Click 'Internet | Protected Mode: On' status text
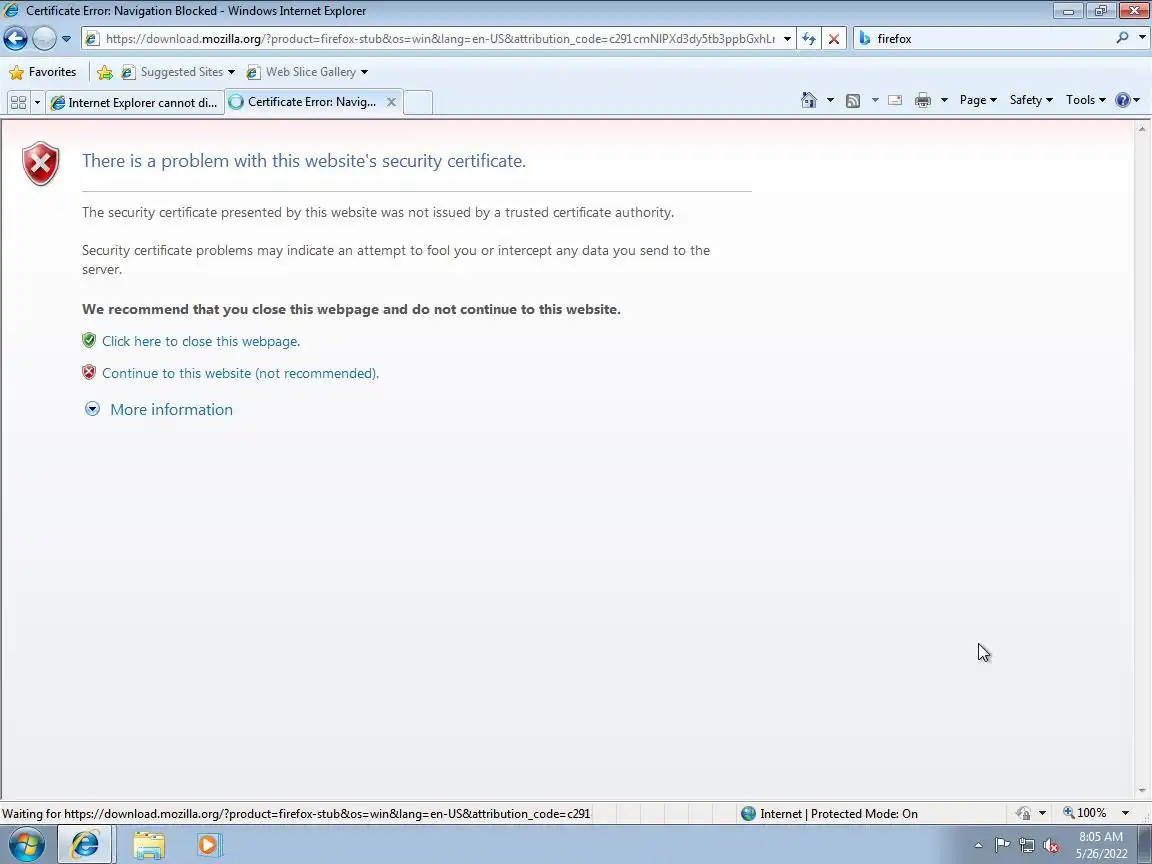Viewport: 1152px width, 864px height. [x=838, y=813]
